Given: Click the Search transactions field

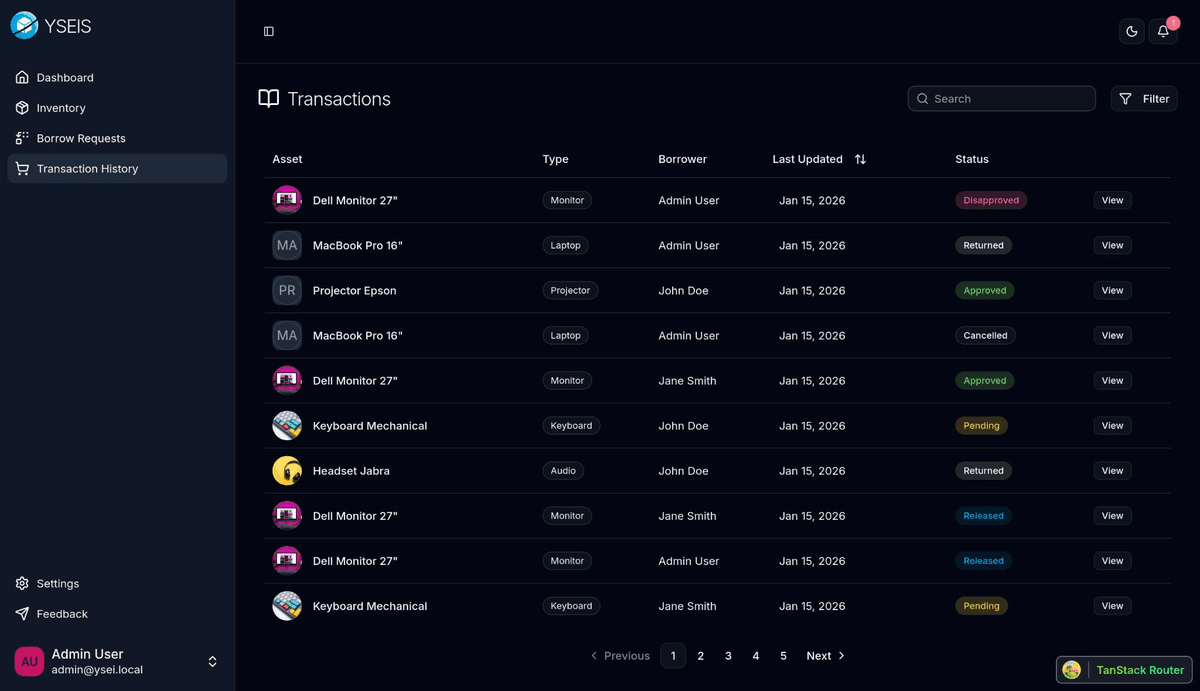Looking at the screenshot, I should [1002, 99].
